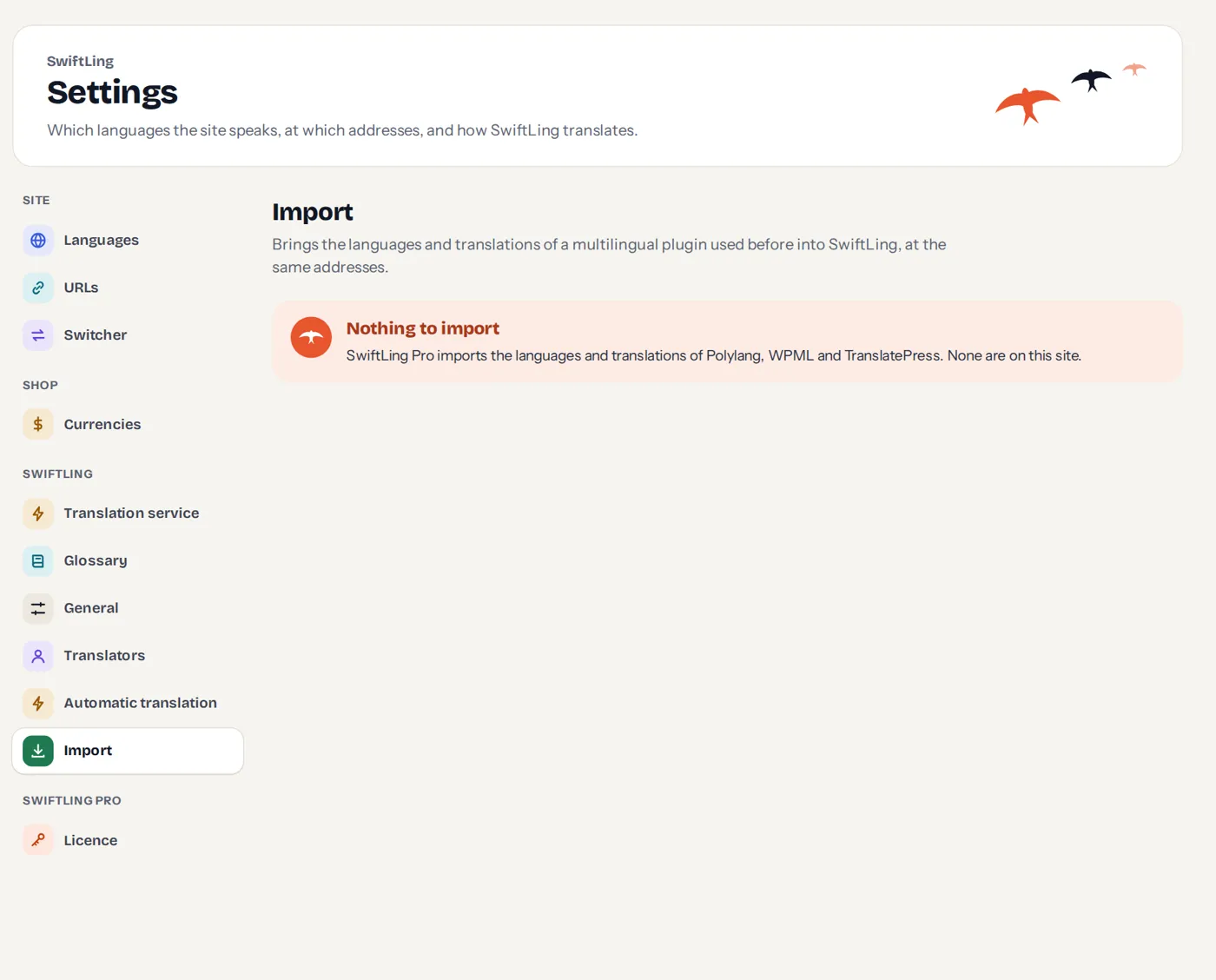Click the subtitle 'Which languages the site speaks'
The image size is (1216, 980).
tap(342, 130)
